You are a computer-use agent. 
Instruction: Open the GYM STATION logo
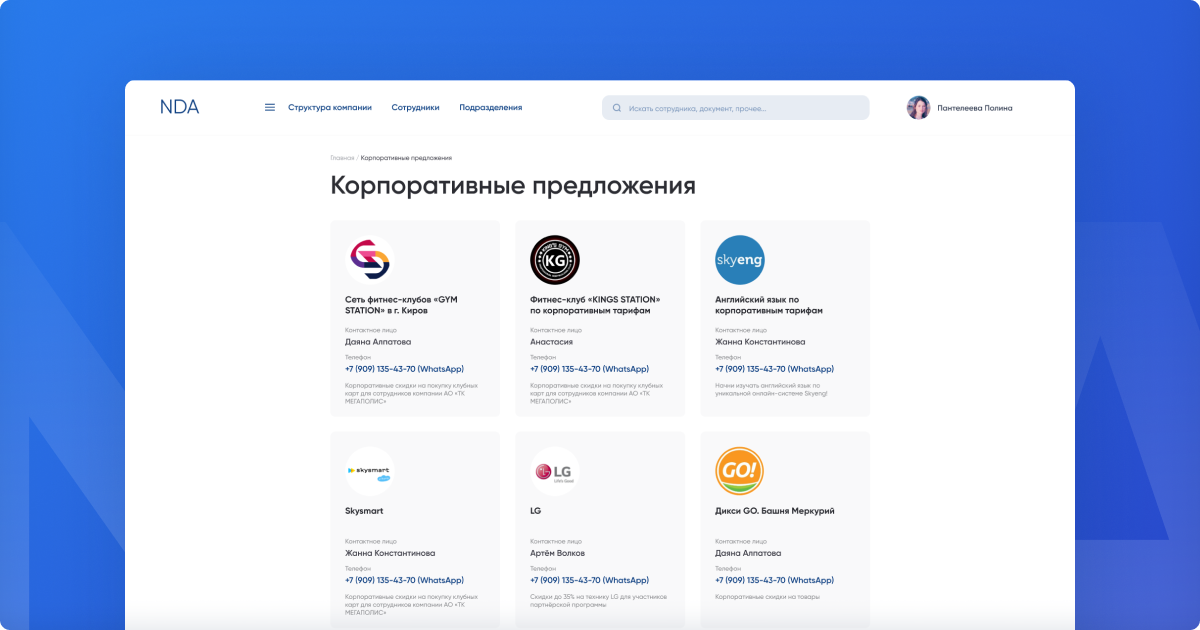point(370,260)
